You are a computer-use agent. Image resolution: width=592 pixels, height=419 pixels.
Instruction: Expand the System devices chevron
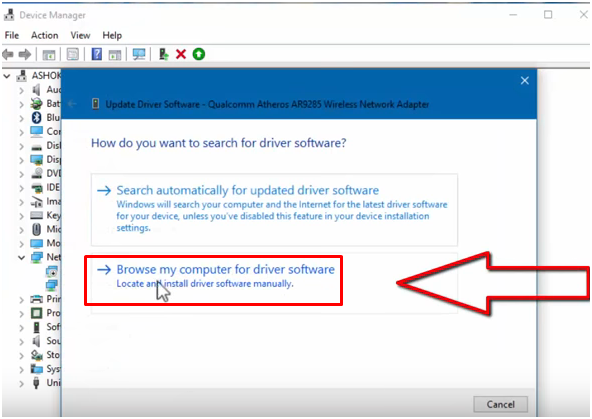[x=22, y=370]
